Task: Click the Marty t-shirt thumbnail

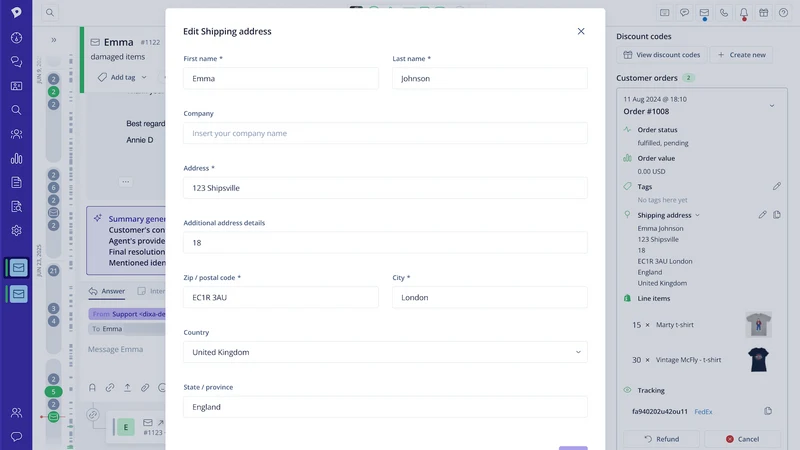Action: point(758,324)
